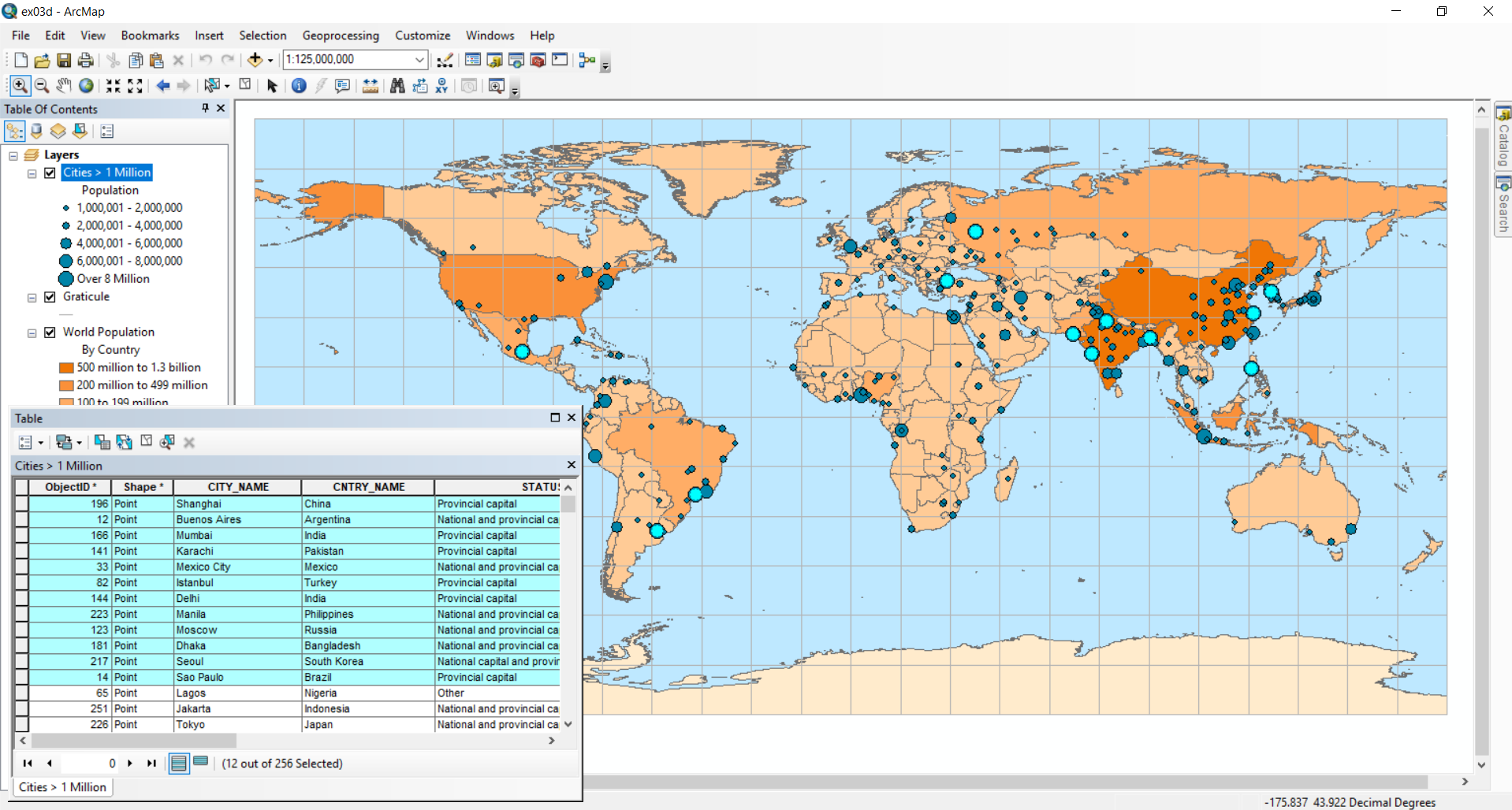
Task: Open the Bookmarks menu
Action: (x=150, y=35)
